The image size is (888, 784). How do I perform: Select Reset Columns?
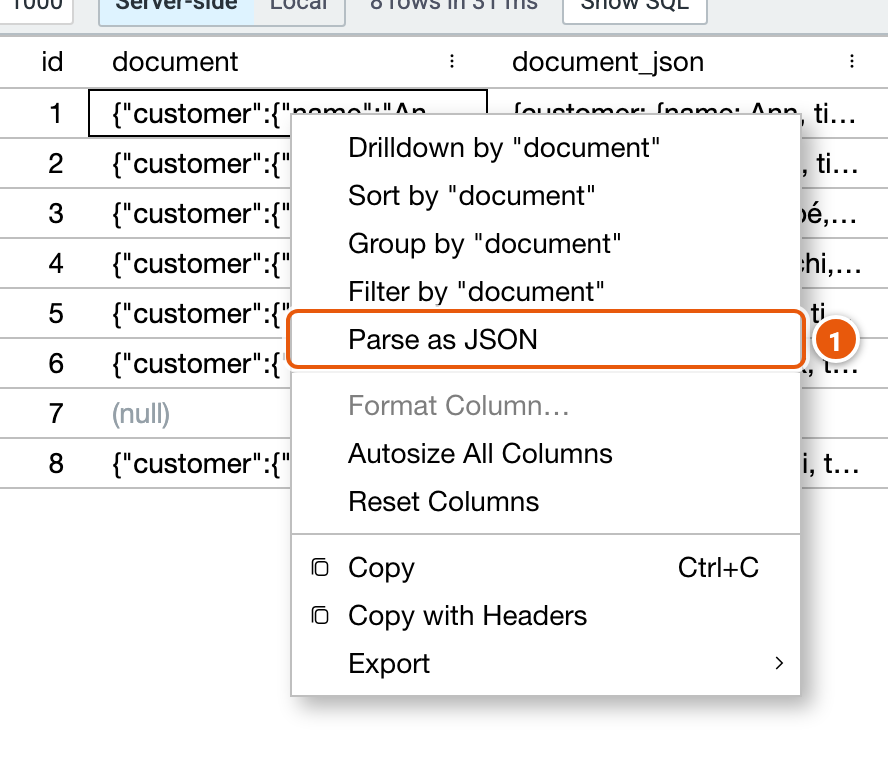tap(545, 501)
